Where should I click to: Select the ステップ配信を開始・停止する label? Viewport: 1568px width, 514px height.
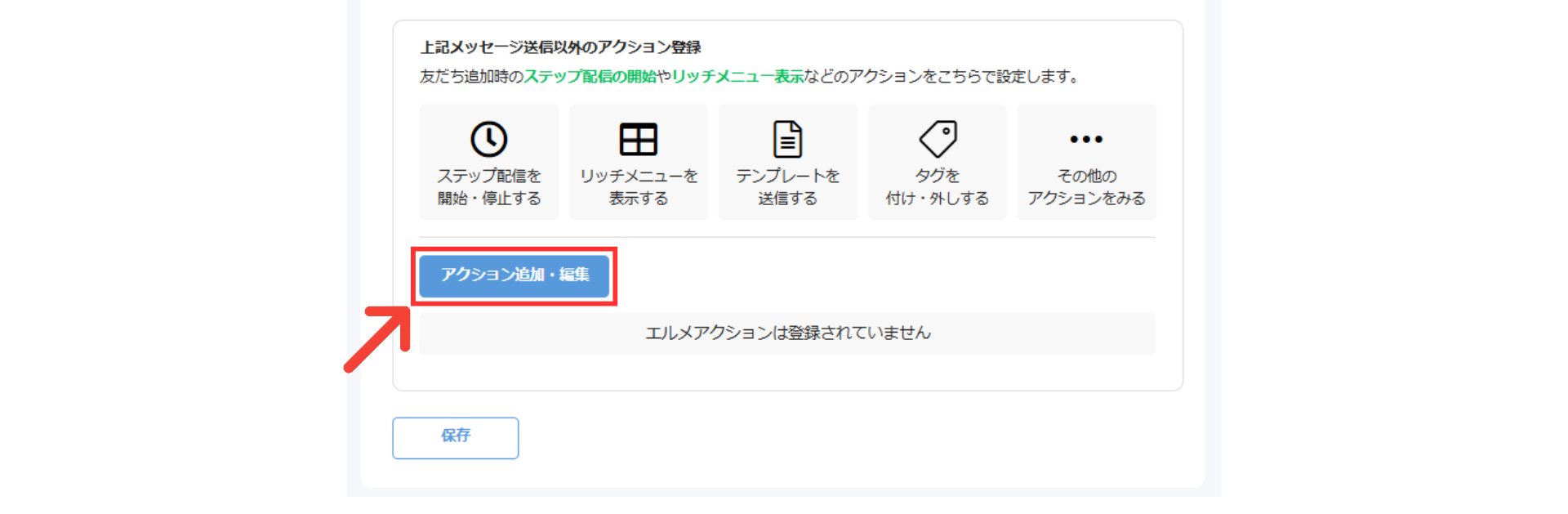(488, 187)
